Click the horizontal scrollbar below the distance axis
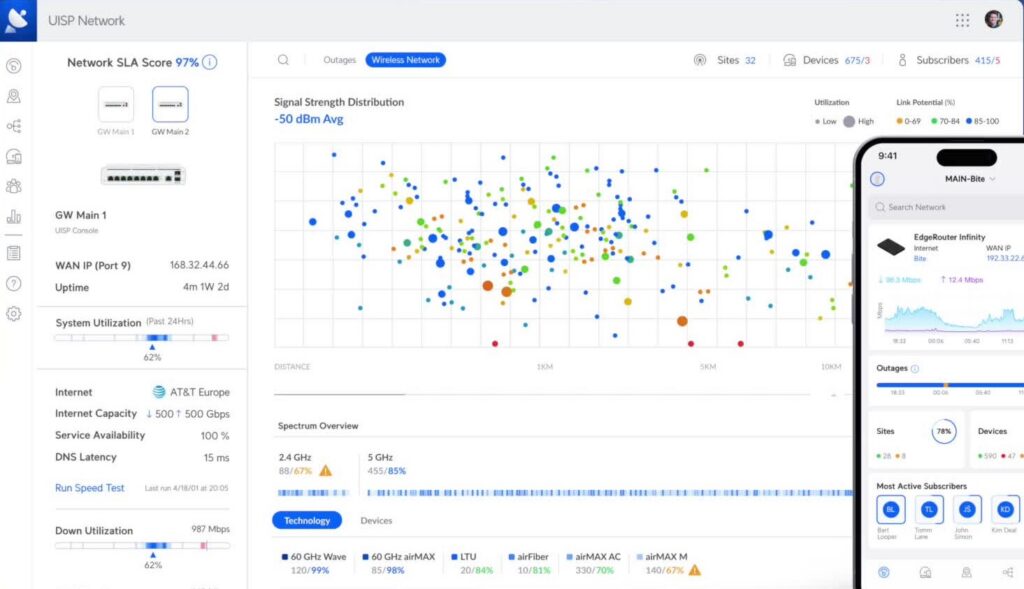 pyautogui.click(x=340, y=394)
